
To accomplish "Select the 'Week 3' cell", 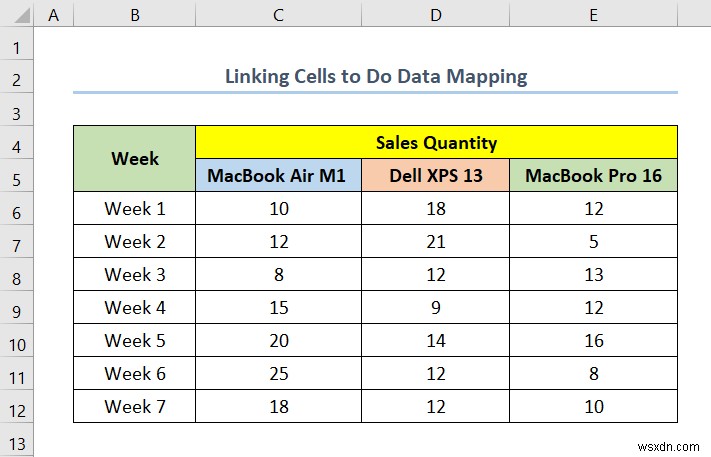I will pyautogui.click(x=135, y=274).
